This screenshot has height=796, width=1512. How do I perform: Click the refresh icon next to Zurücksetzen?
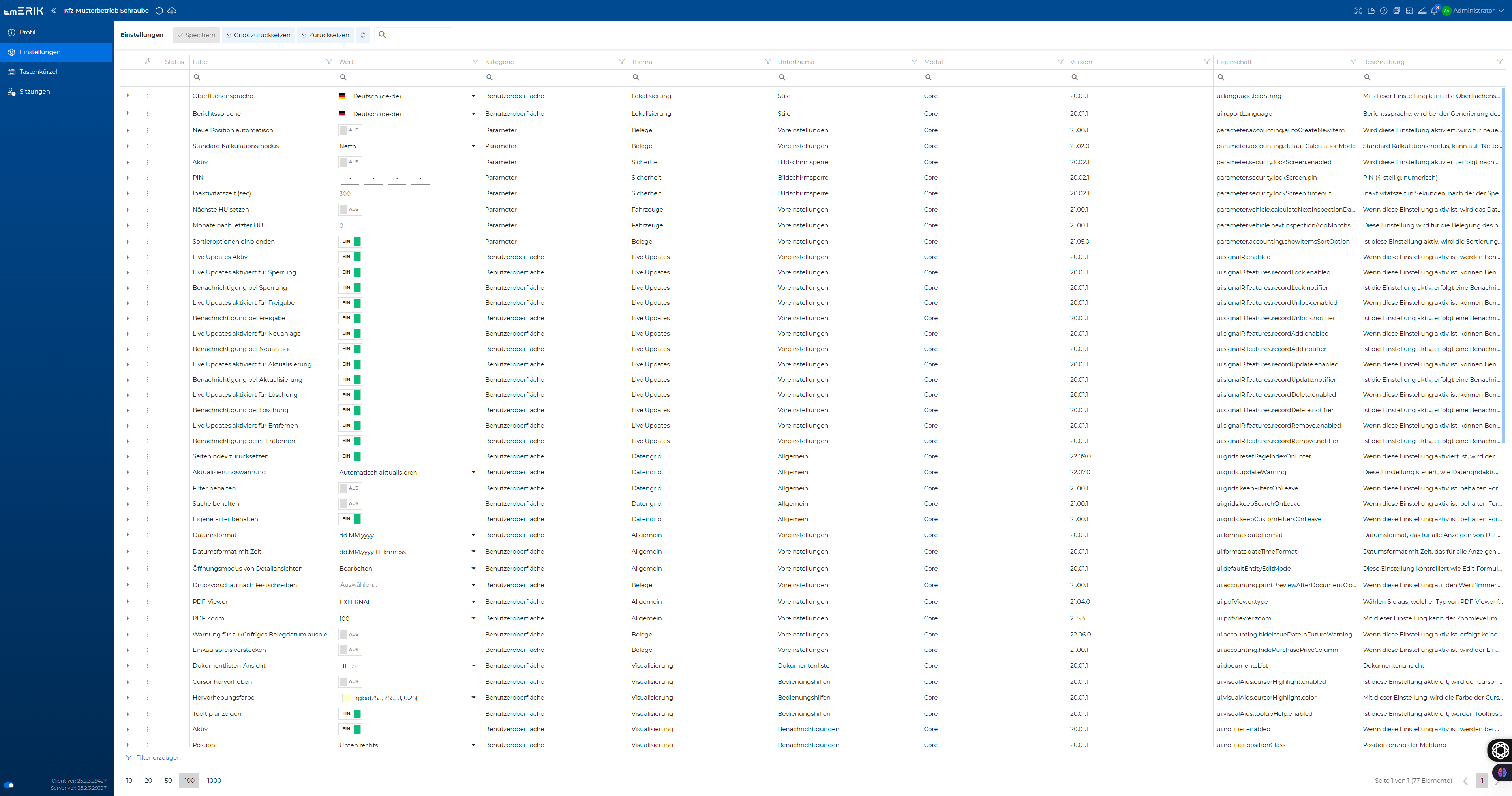tap(363, 35)
